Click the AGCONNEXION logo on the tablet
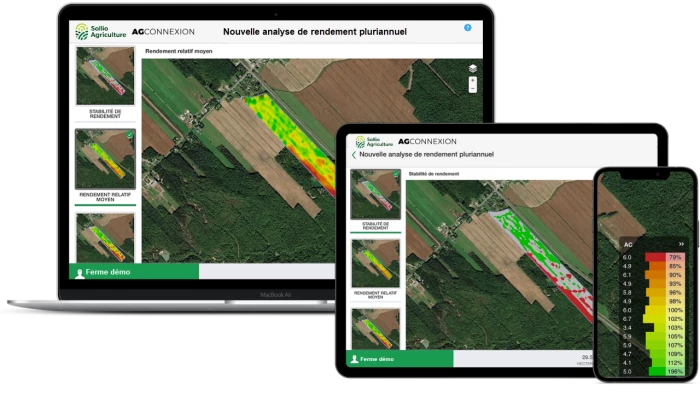Image resolution: width=700 pixels, height=400 pixels. (427, 142)
